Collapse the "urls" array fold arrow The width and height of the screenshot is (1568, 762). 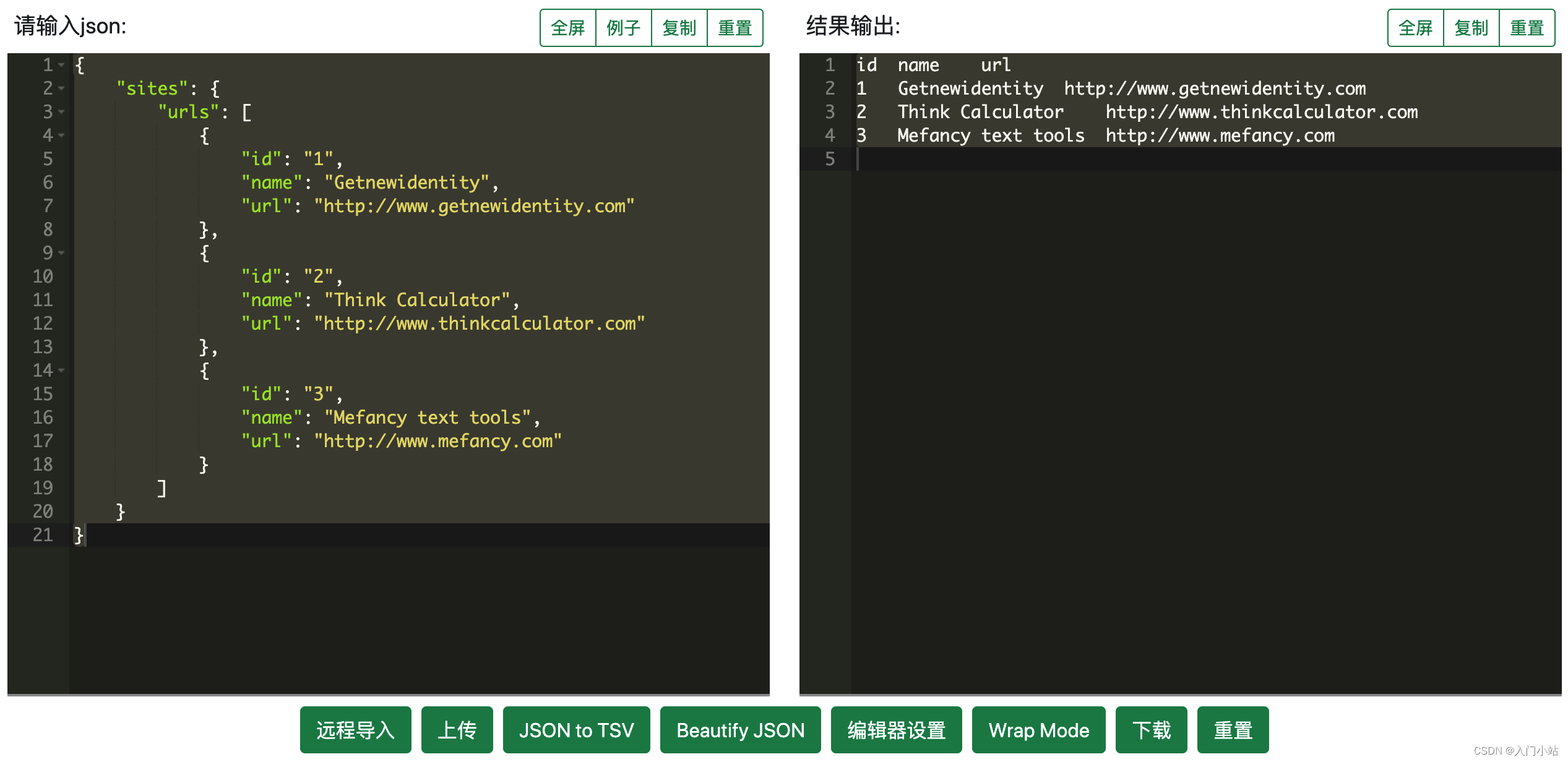click(61, 112)
